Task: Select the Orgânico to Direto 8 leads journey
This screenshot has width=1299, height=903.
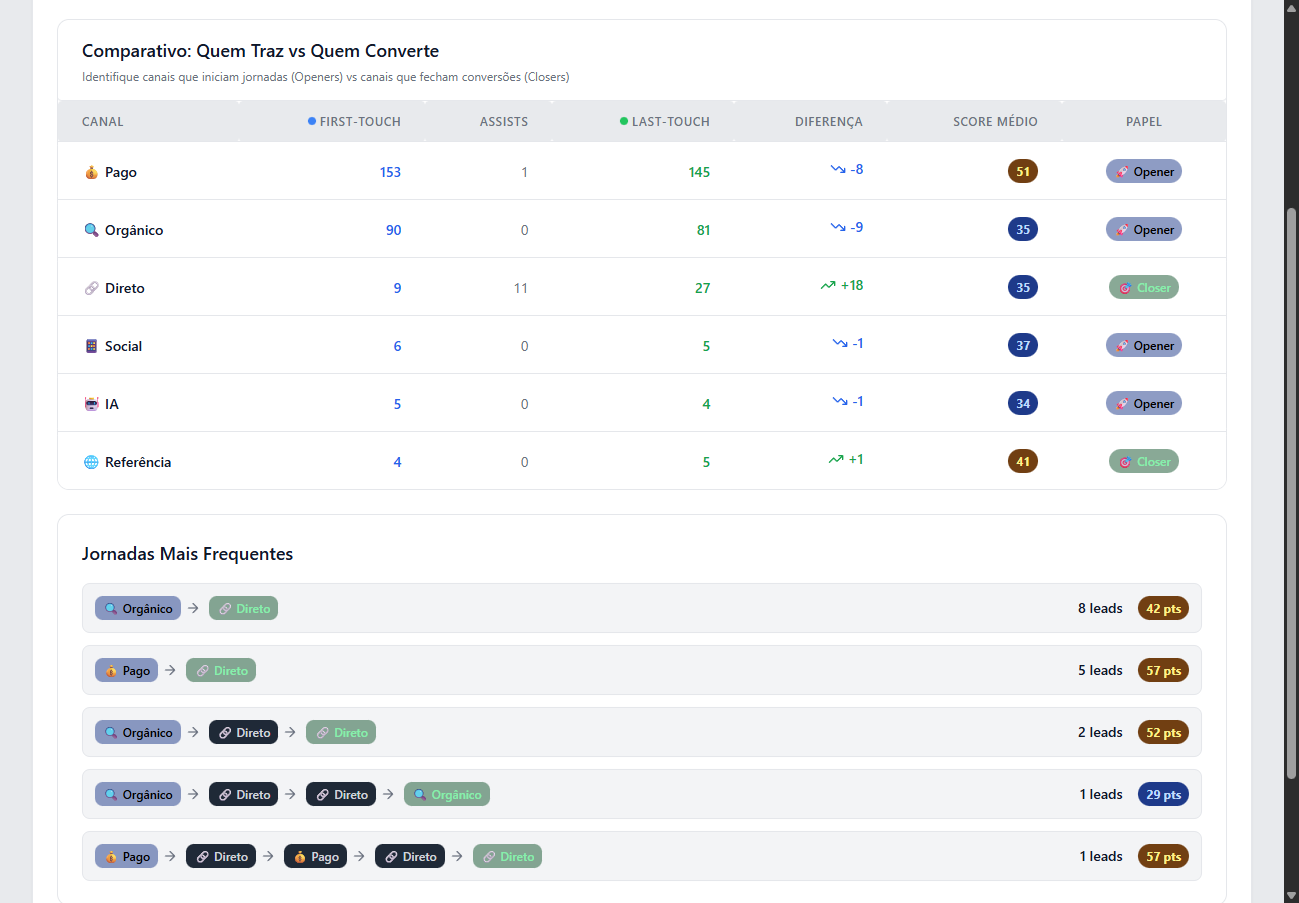Action: tap(641, 608)
